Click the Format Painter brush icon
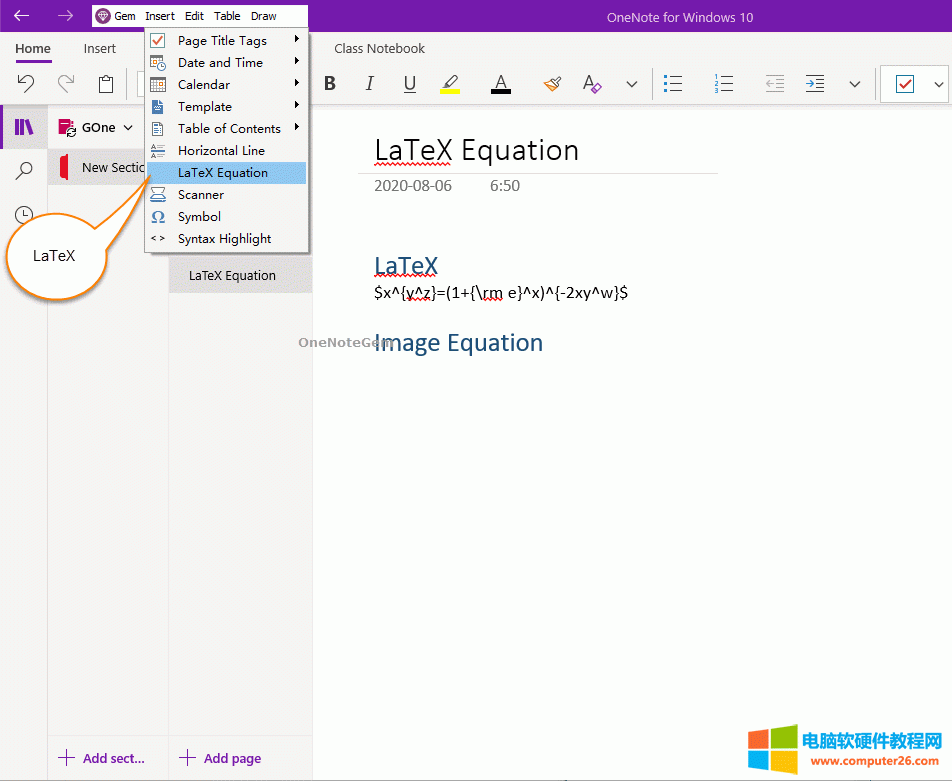Viewport: 952px width, 781px height. tap(552, 84)
